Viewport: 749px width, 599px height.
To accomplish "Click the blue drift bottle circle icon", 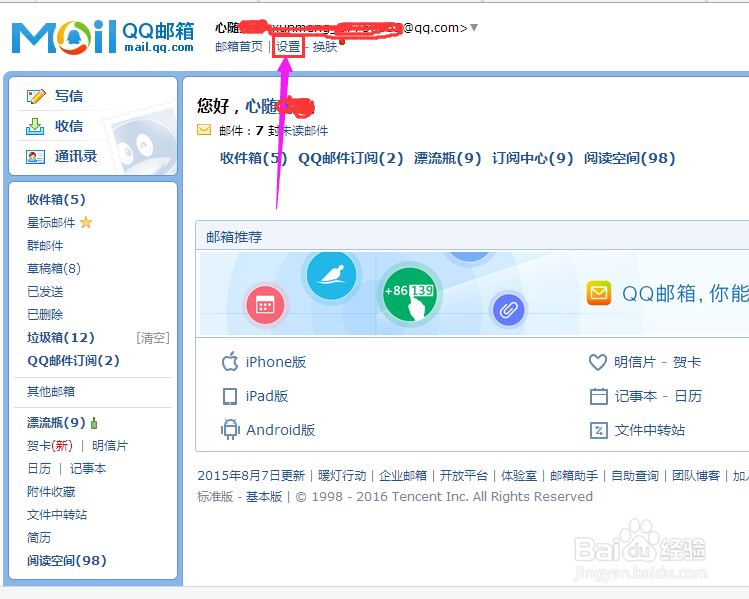I will point(332,276).
